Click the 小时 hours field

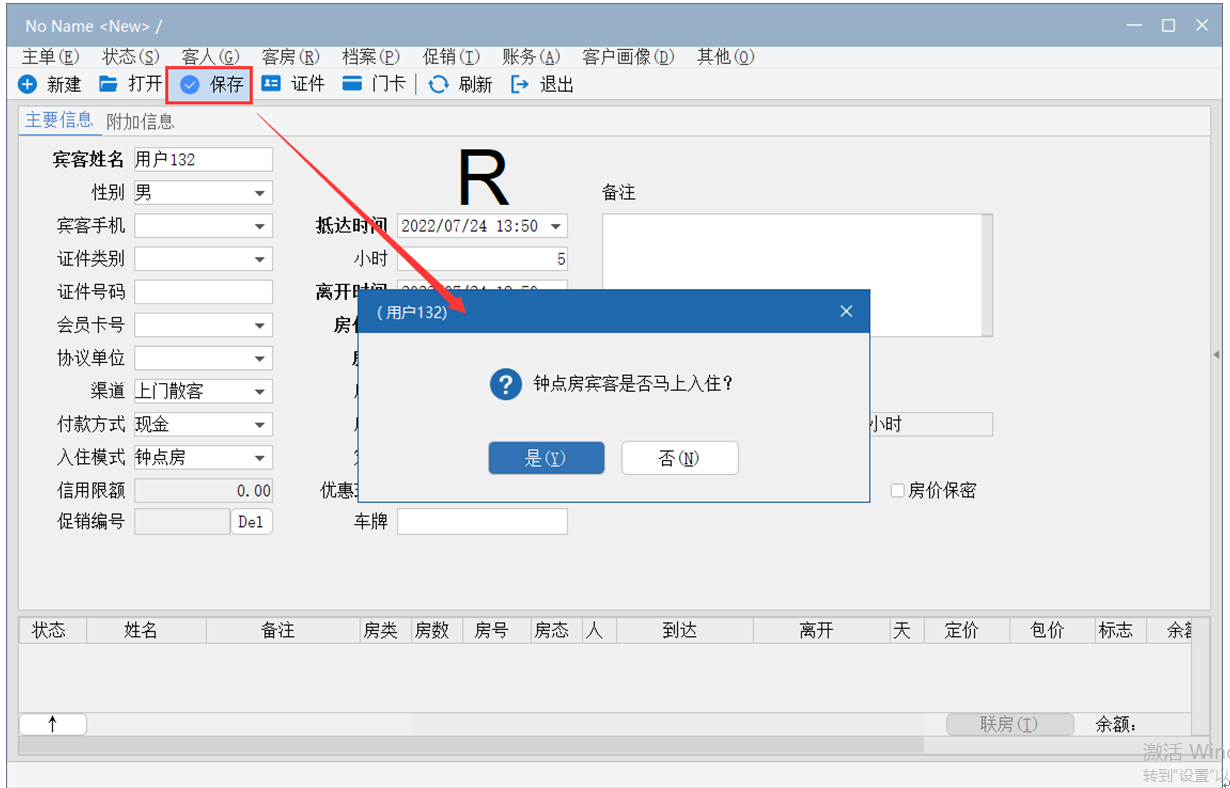coord(482,259)
